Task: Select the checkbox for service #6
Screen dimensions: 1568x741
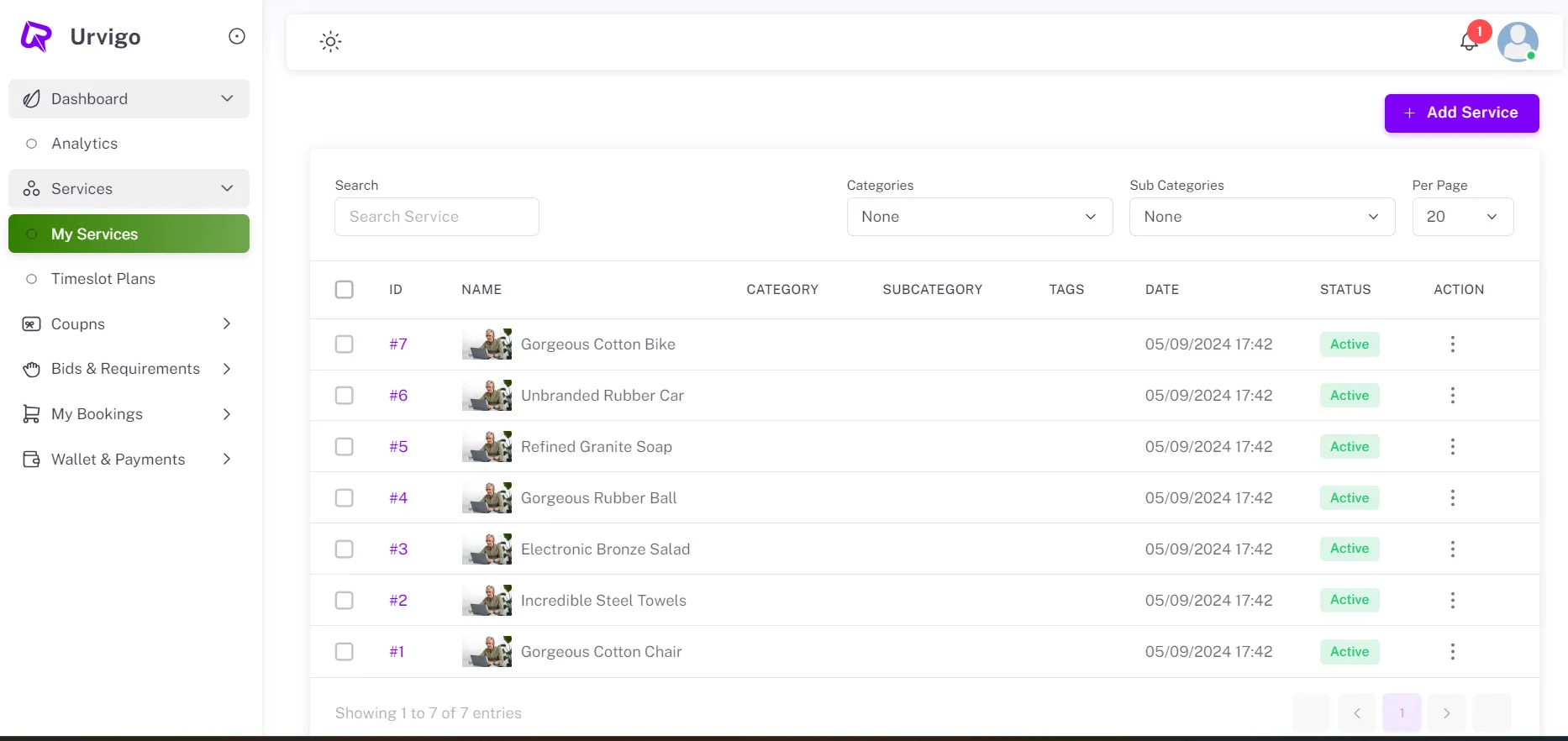Action: pos(345,396)
